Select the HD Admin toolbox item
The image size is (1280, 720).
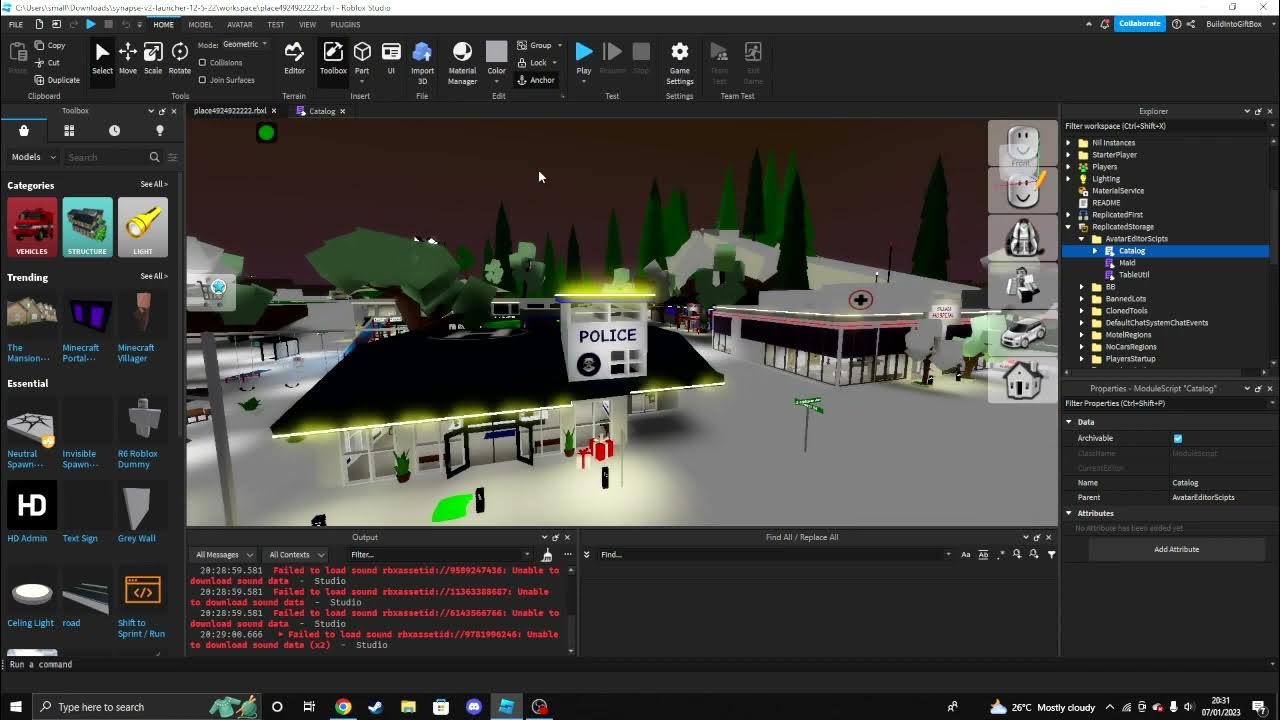pos(31,512)
